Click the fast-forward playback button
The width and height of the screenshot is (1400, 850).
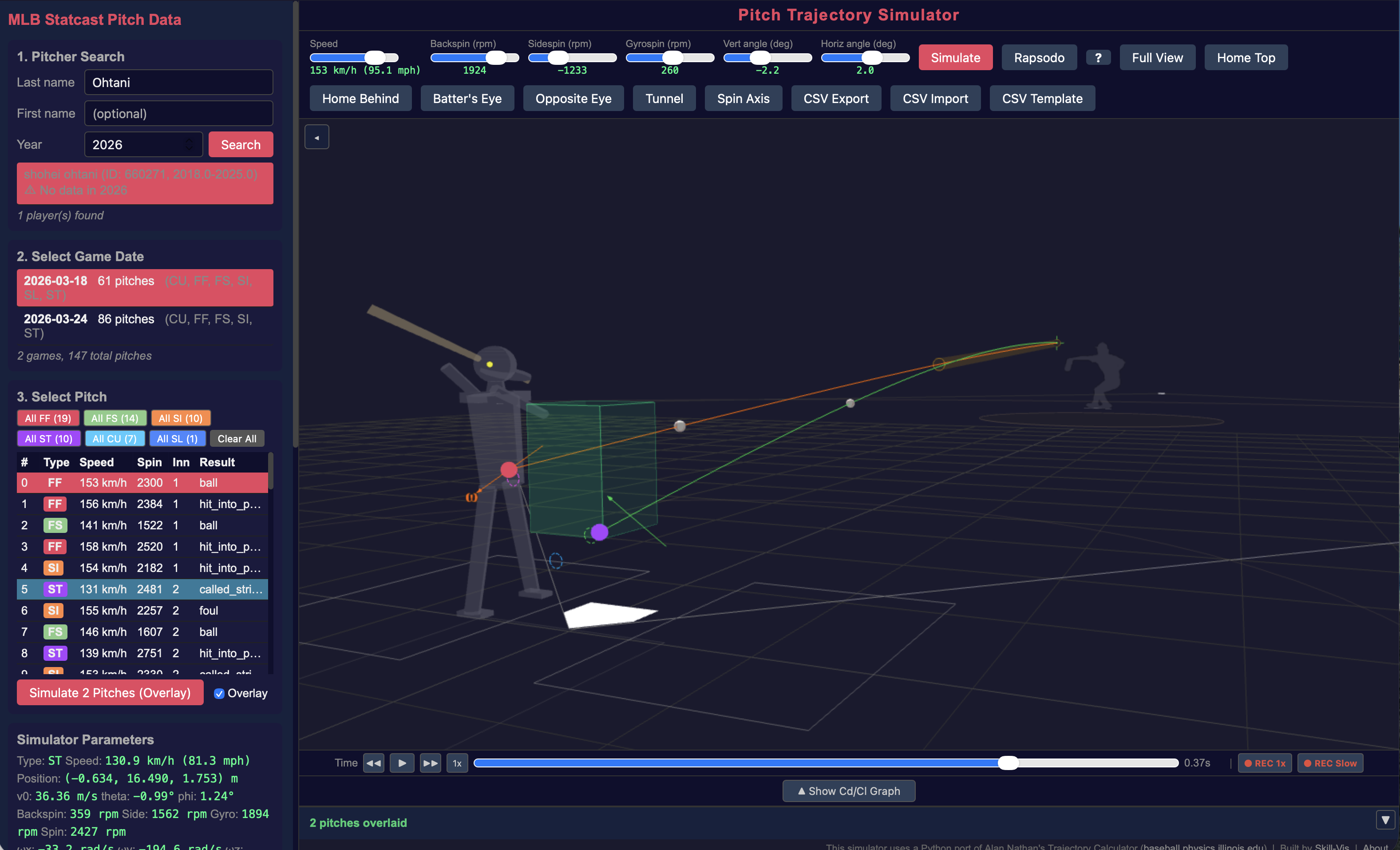(x=430, y=763)
